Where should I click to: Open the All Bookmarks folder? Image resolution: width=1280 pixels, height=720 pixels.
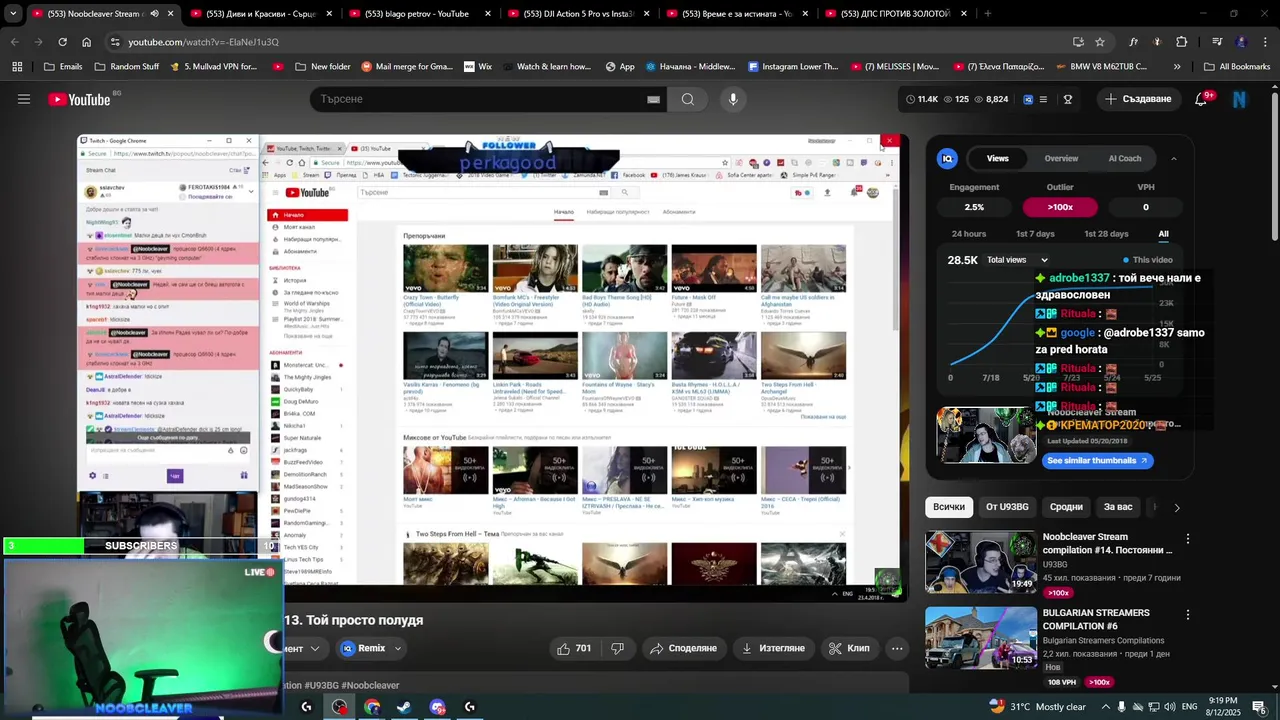(1236, 67)
